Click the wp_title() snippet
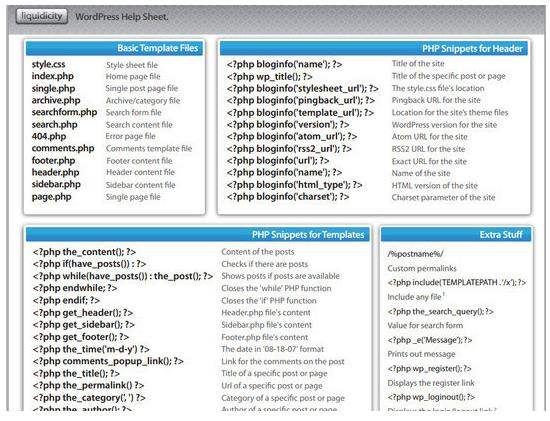The height and width of the screenshot is (421, 550). click(x=269, y=76)
